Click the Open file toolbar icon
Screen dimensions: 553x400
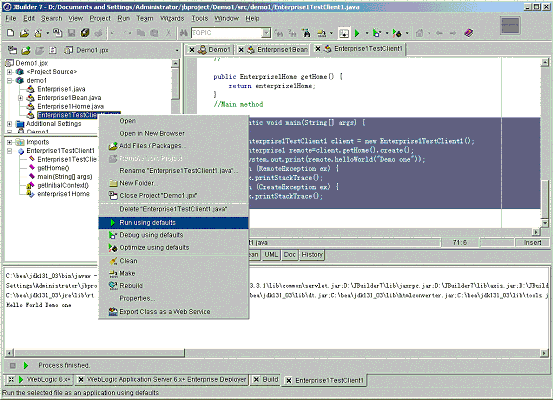point(24,33)
